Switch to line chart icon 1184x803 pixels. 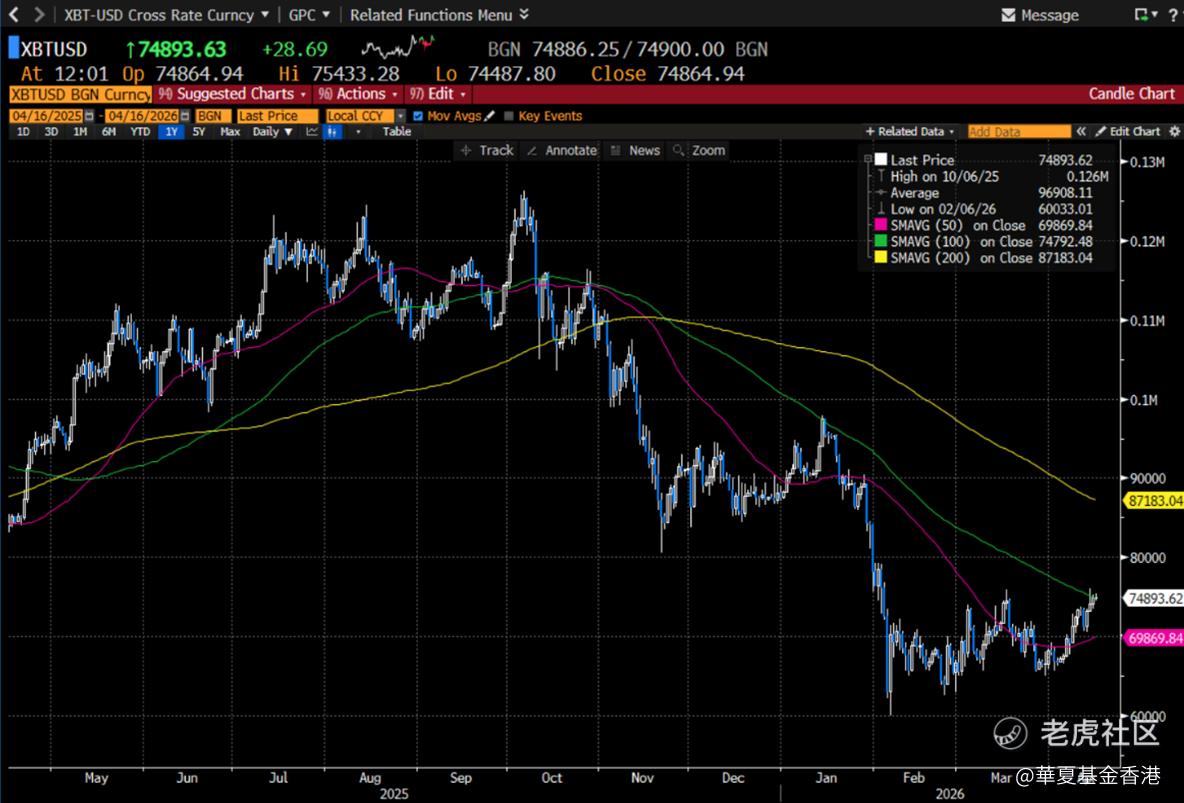click(x=312, y=131)
